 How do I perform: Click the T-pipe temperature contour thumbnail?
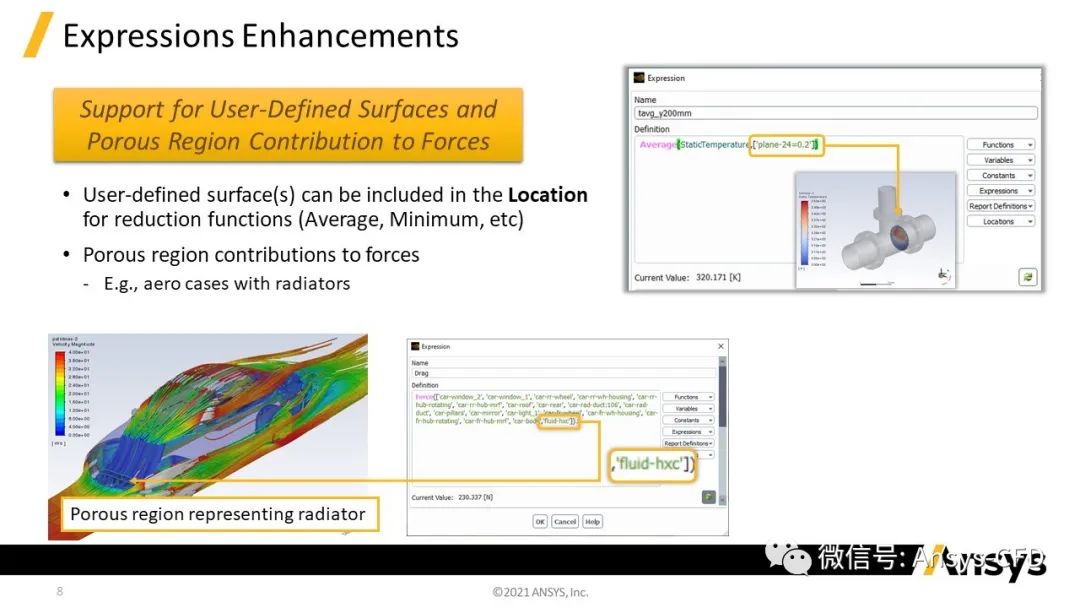coord(875,229)
